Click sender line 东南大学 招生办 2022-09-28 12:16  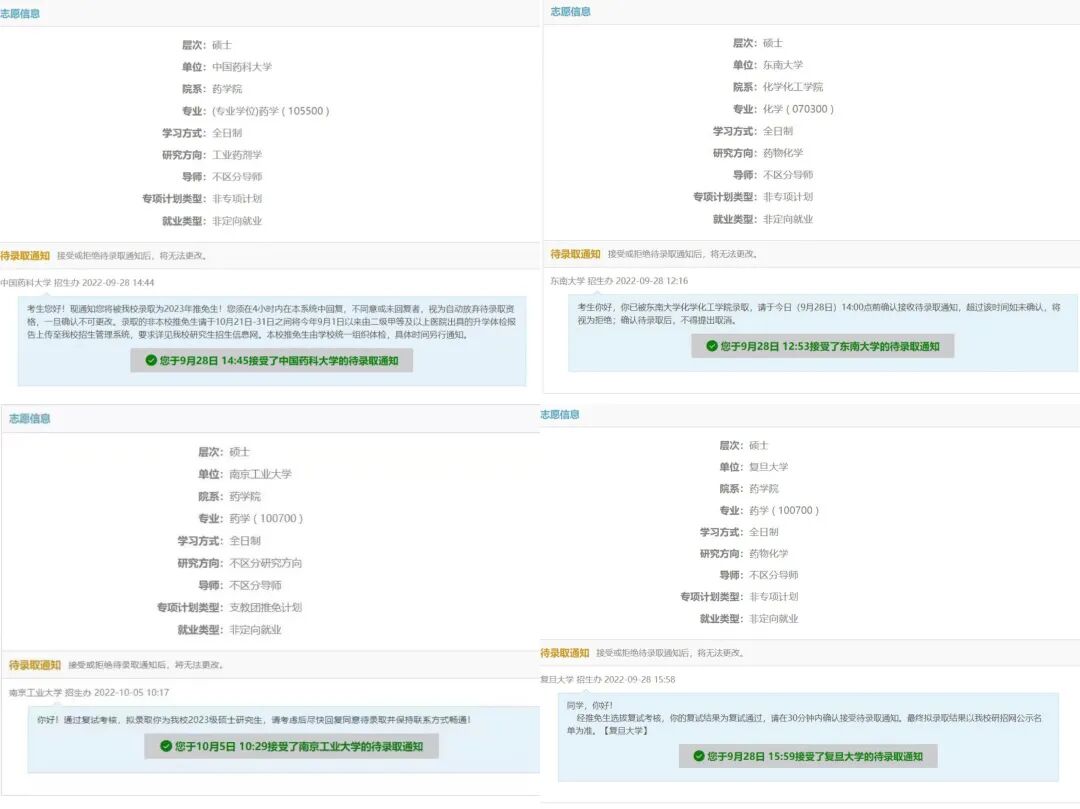[x=619, y=281]
